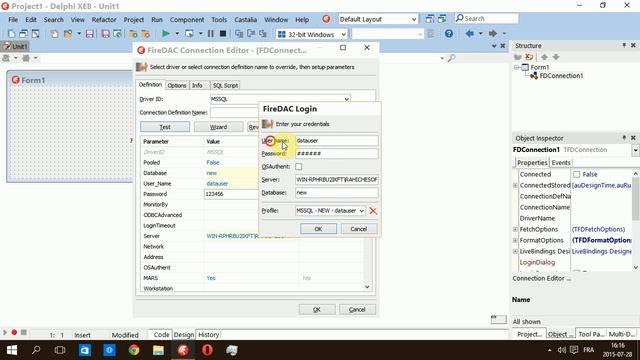
Task: Collapse the Form1 tree node
Action: coord(517,67)
